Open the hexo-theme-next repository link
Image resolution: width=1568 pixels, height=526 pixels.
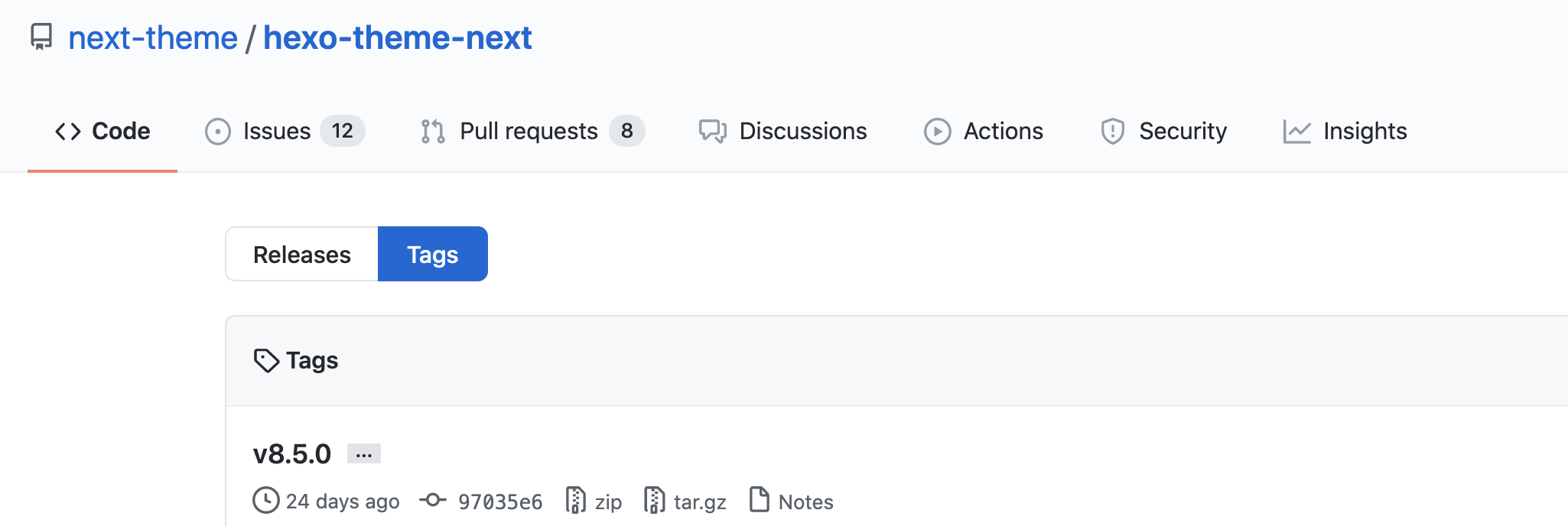point(397,38)
